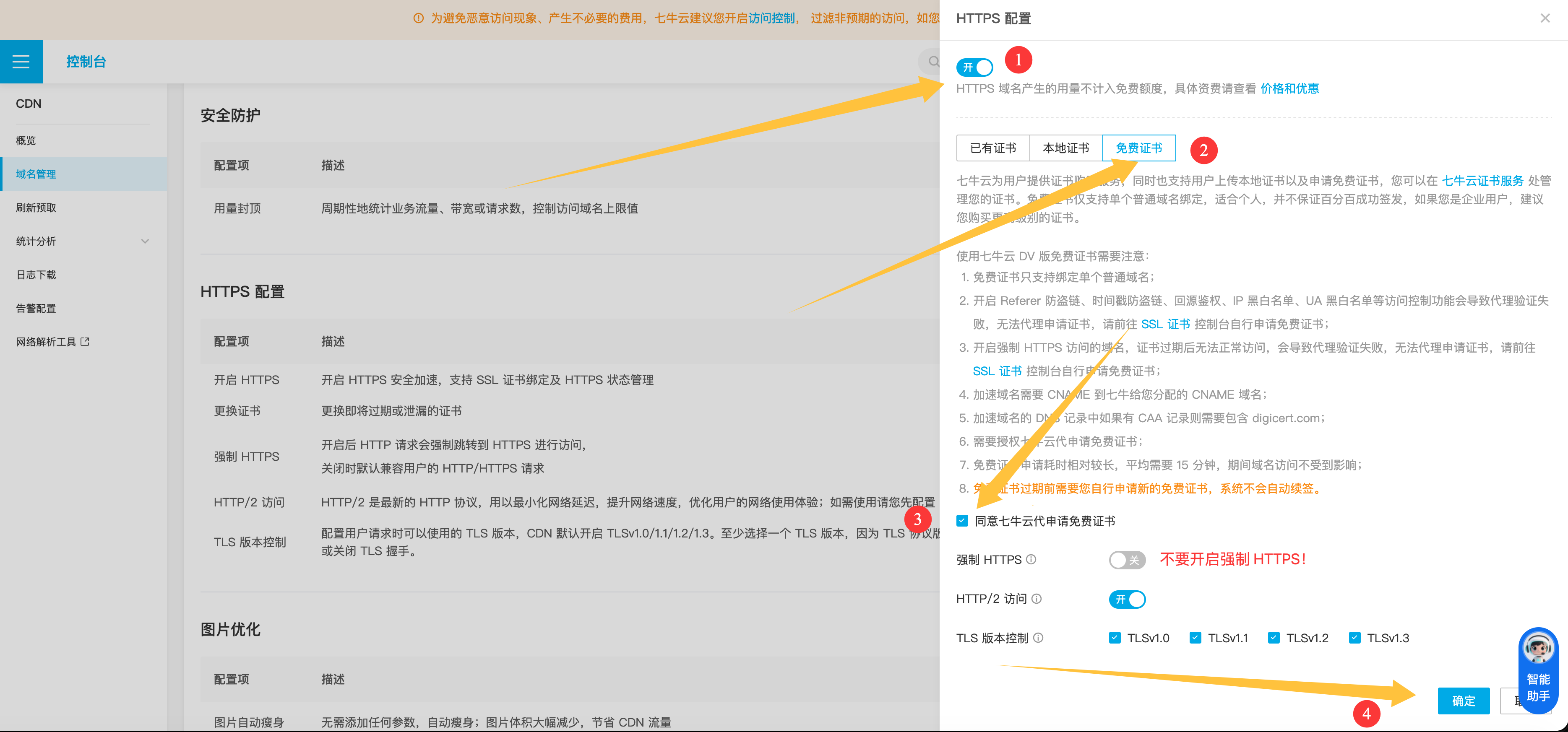Click the warning icon in top banner
This screenshot has height=732, width=1568.
coord(418,18)
